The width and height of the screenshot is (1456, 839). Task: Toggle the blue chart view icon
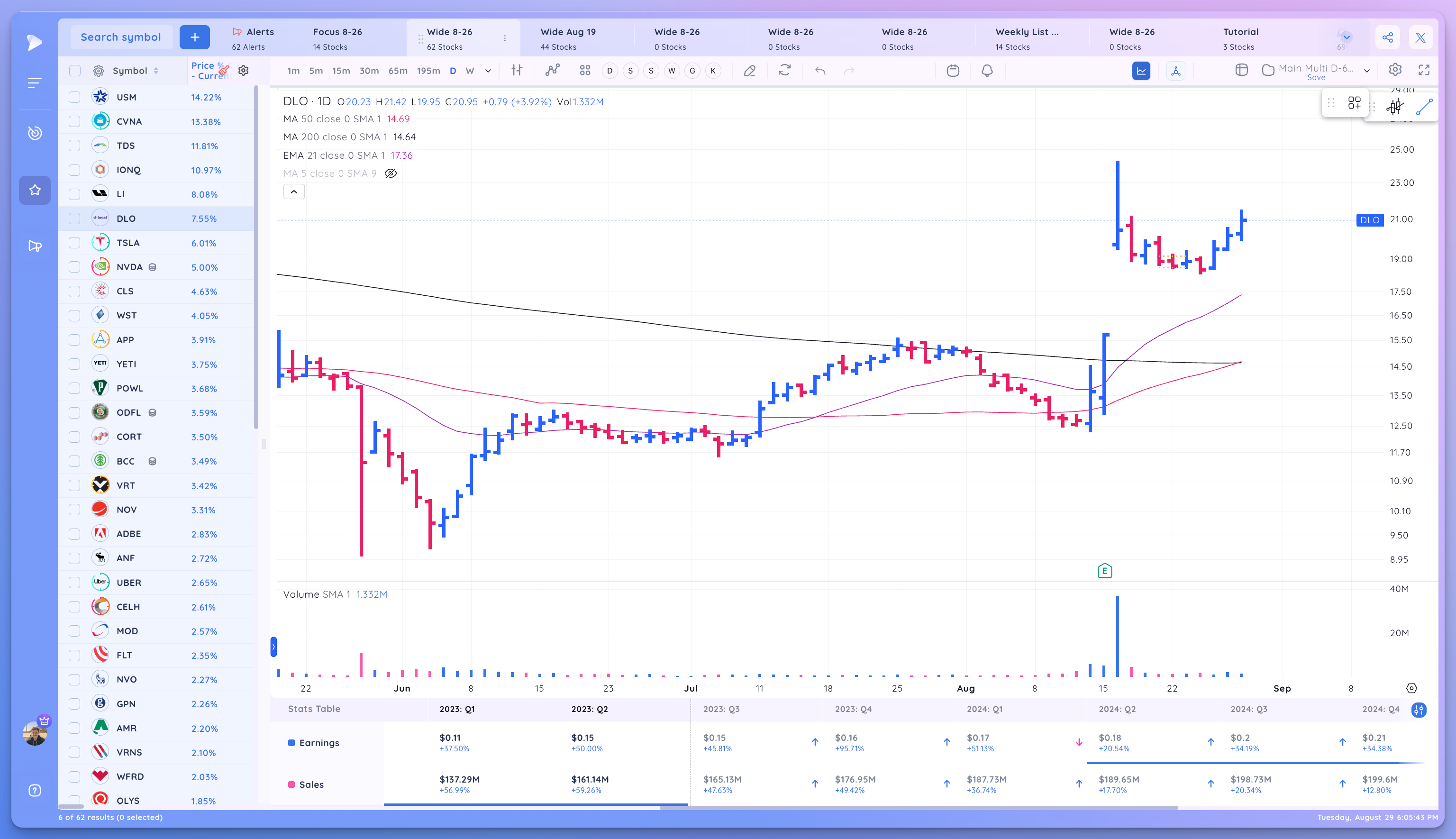[x=1141, y=70]
